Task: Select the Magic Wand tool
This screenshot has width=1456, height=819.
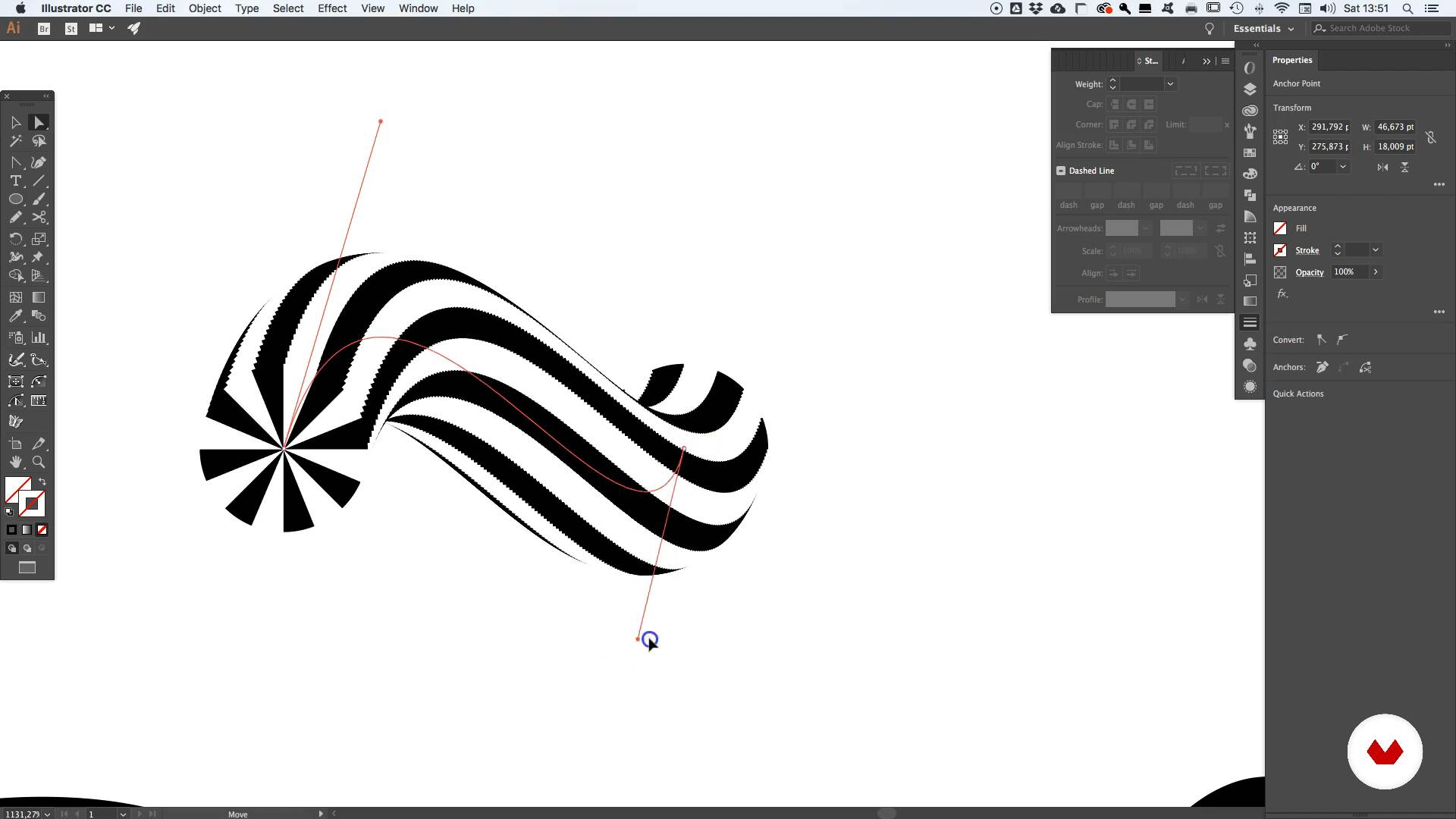Action: click(x=15, y=141)
